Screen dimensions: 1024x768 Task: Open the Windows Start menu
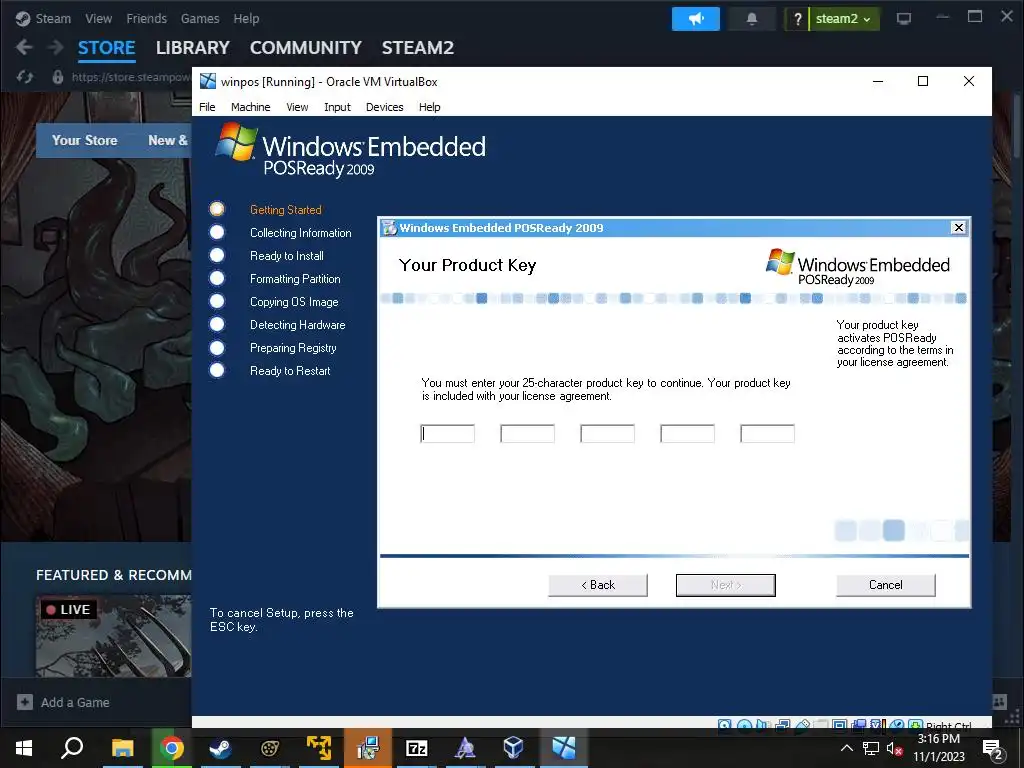click(24, 748)
